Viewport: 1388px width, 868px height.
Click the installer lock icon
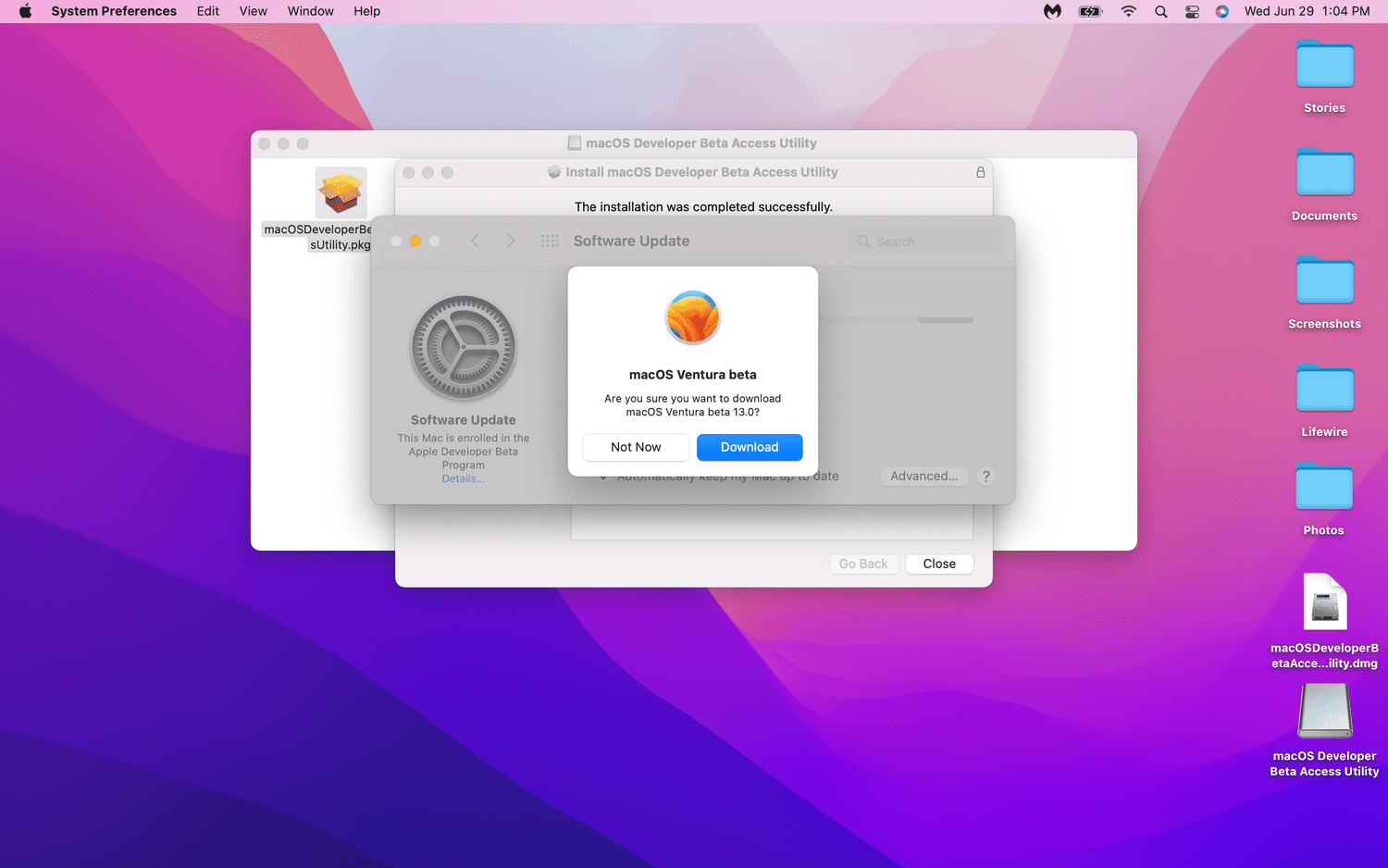pos(980,172)
